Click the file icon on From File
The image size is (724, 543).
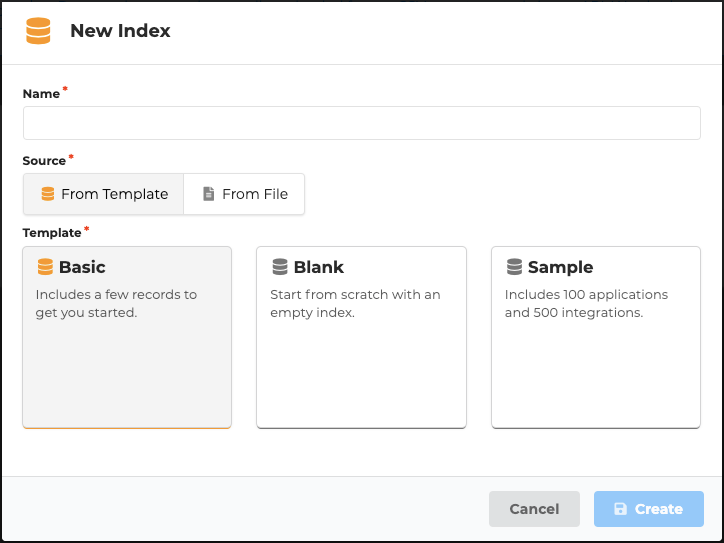(208, 194)
